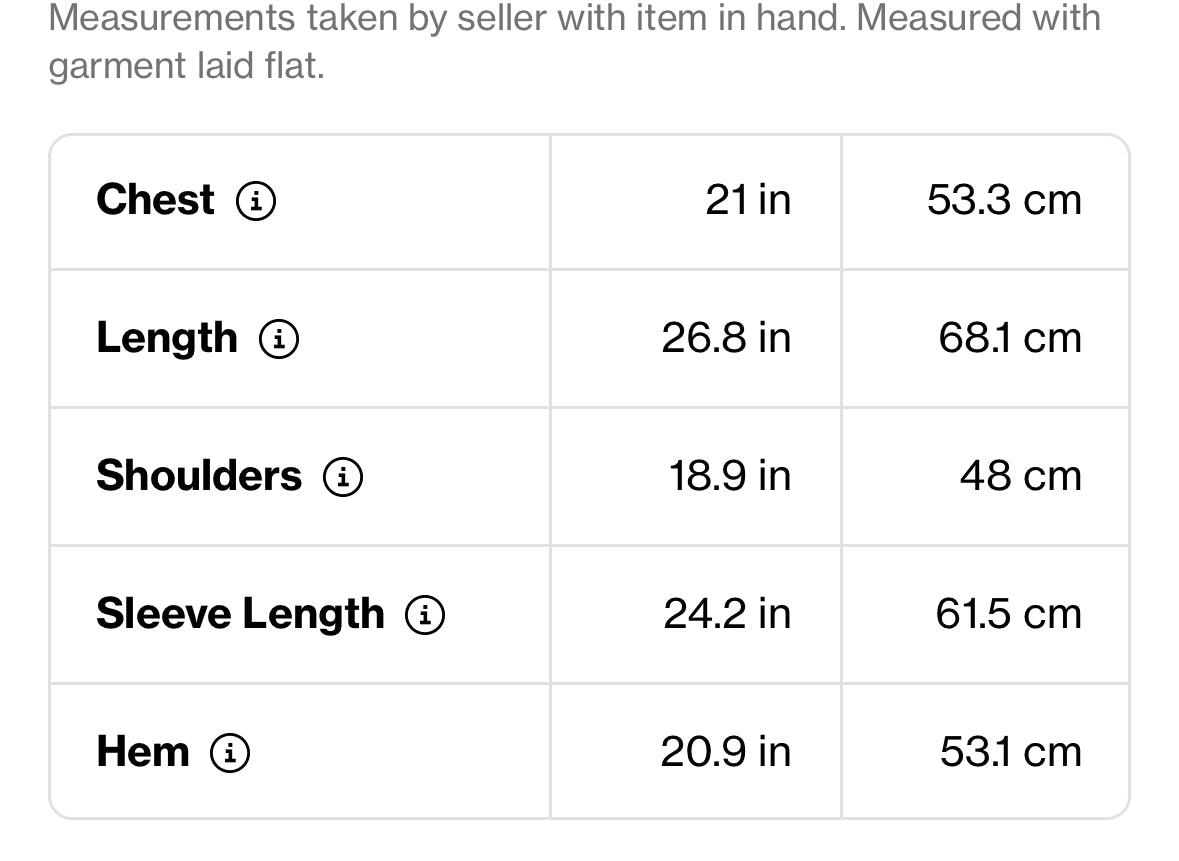This screenshot has width=1179, height=861.
Task: Click the 61.5 cm sleeve value
Action: tap(1009, 614)
